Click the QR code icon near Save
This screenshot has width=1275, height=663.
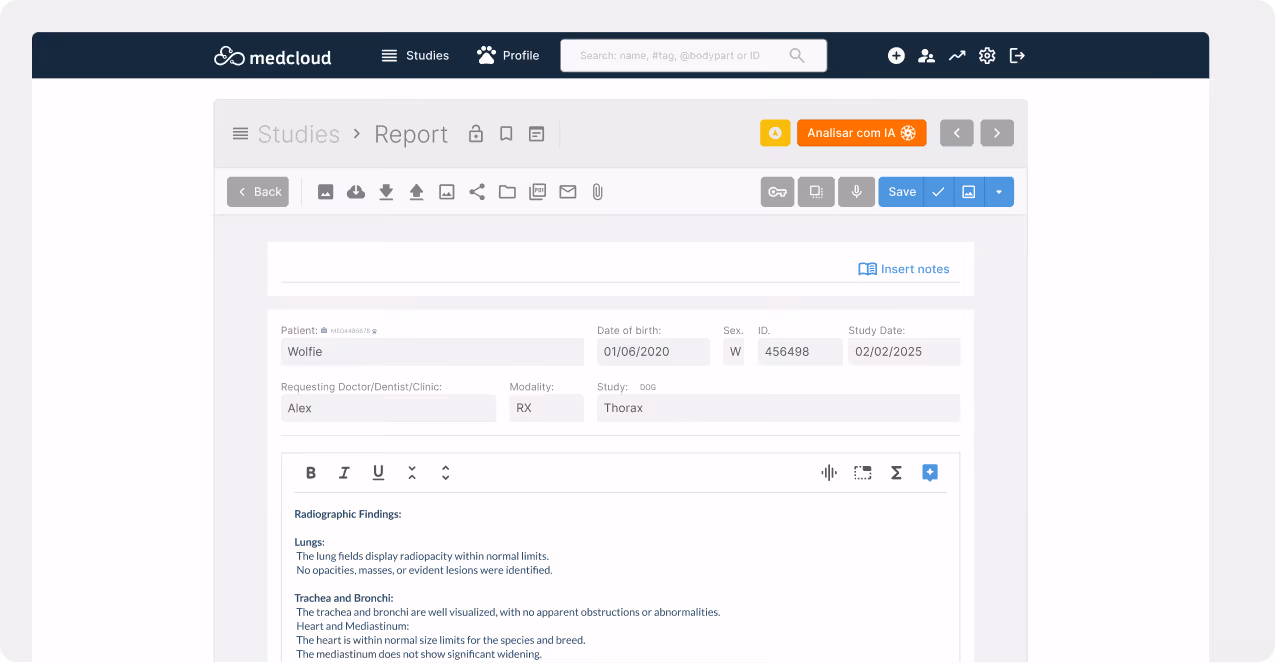816,191
